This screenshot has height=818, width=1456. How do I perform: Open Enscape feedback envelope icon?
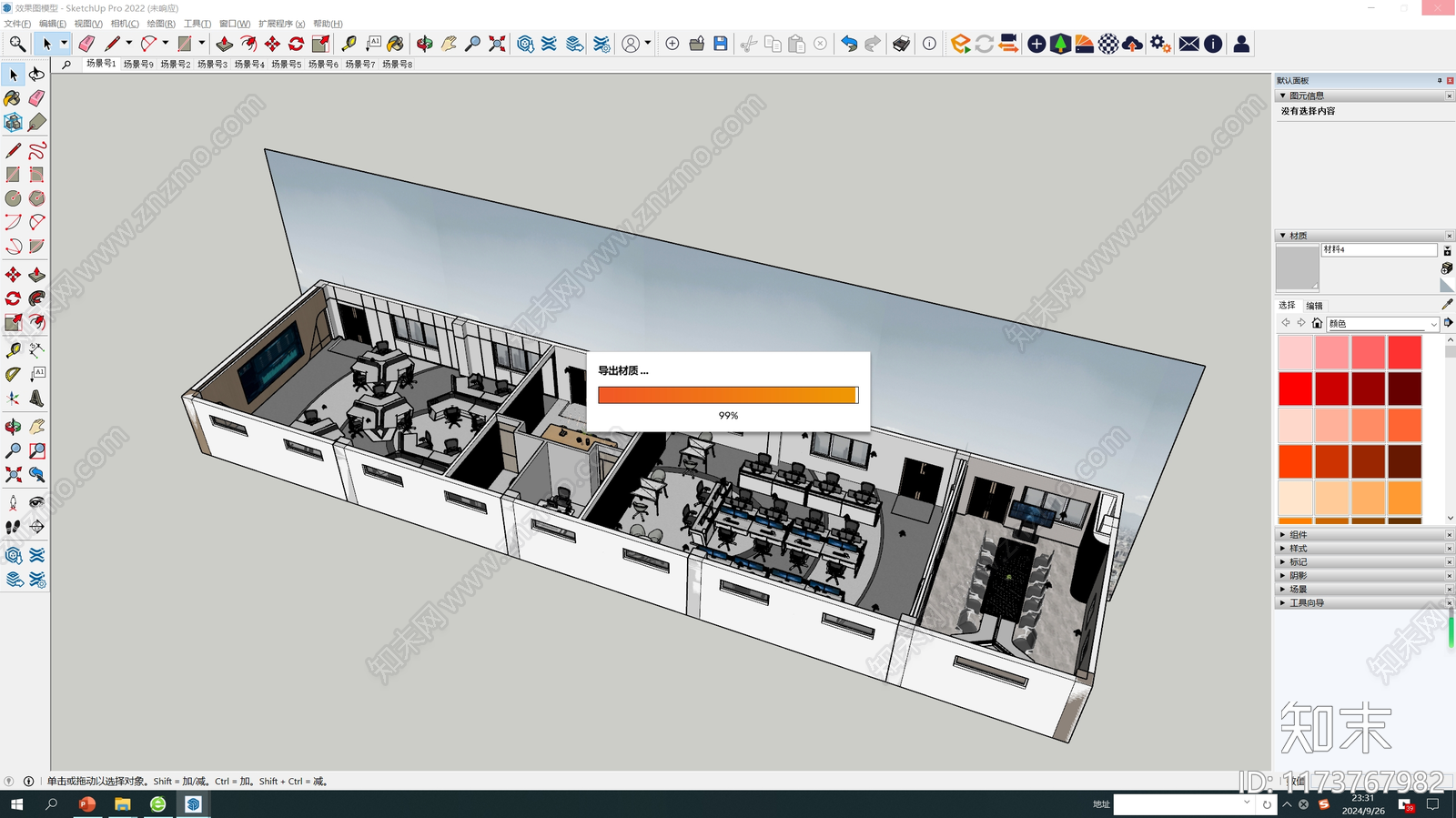[x=1188, y=44]
